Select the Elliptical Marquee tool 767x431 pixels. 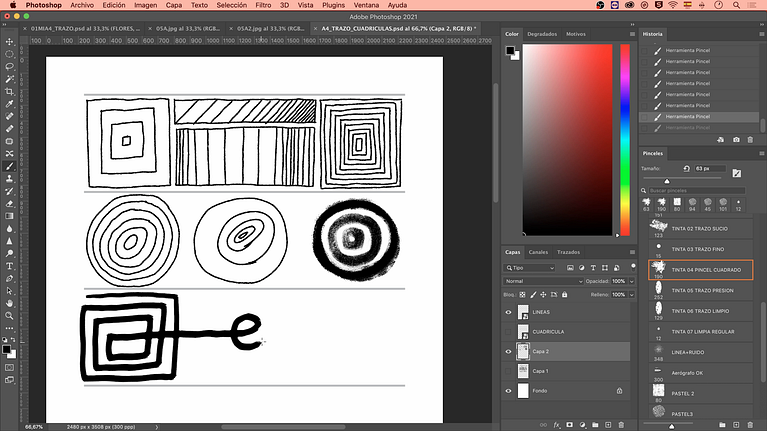9,54
